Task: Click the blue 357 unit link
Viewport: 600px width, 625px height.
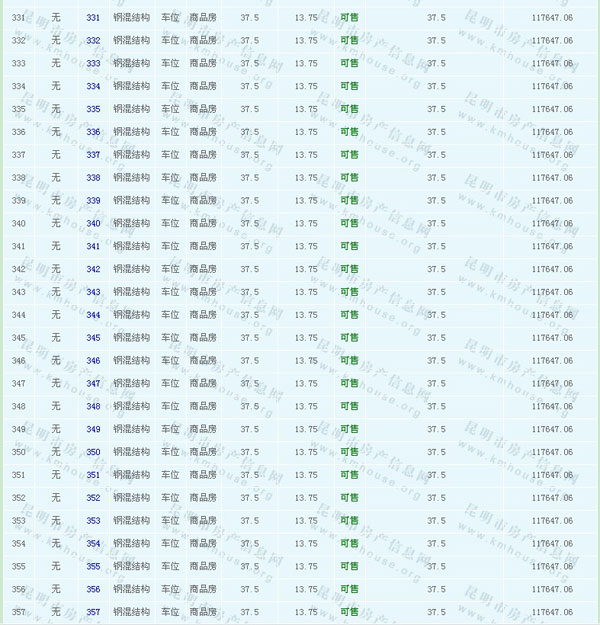Action: pyautogui.click(x=93, y=612)
